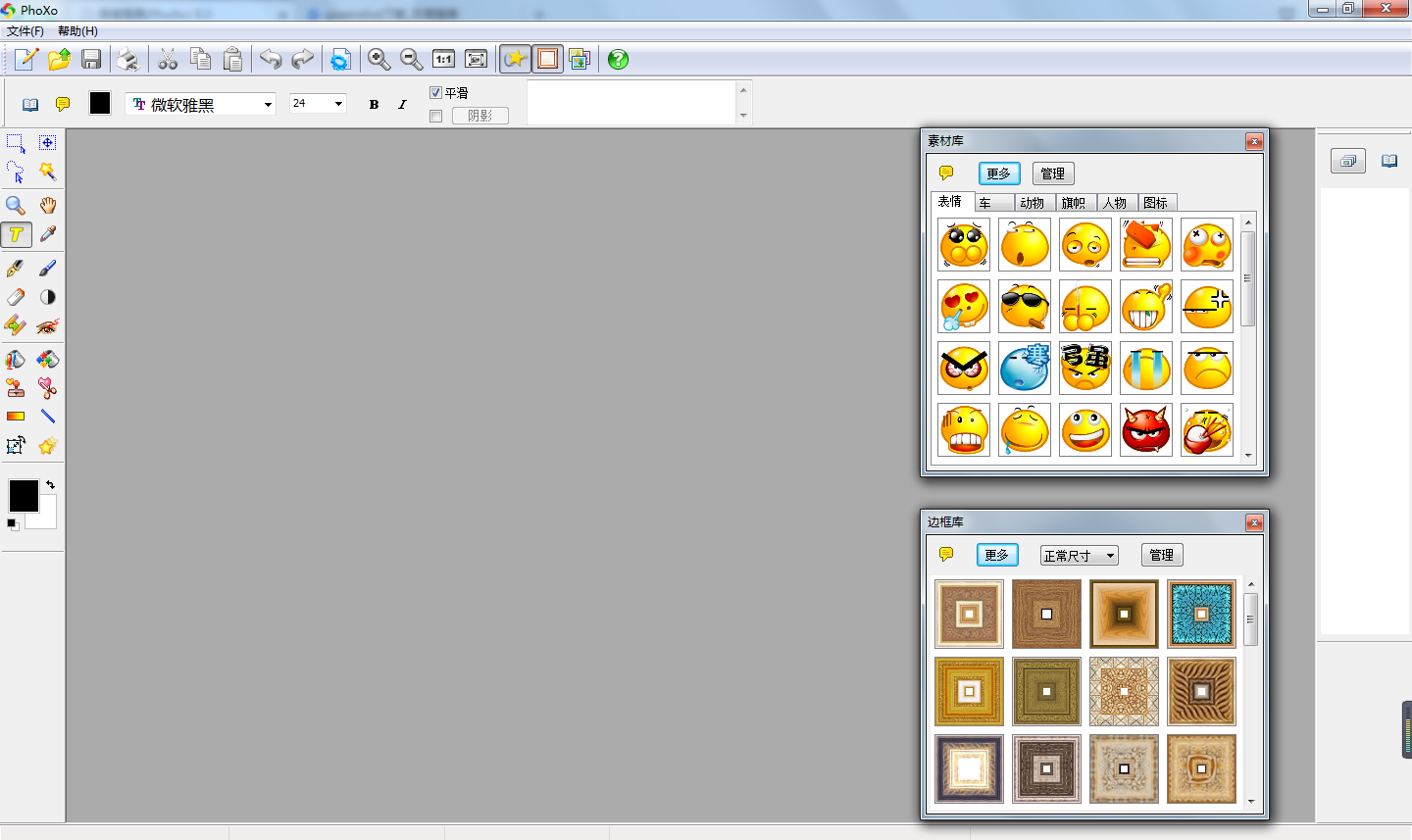Image resolution: width=1412 pixels, height=840 pixels.
Task: Toggle italic text formatting
Action: tap(402, 104)
